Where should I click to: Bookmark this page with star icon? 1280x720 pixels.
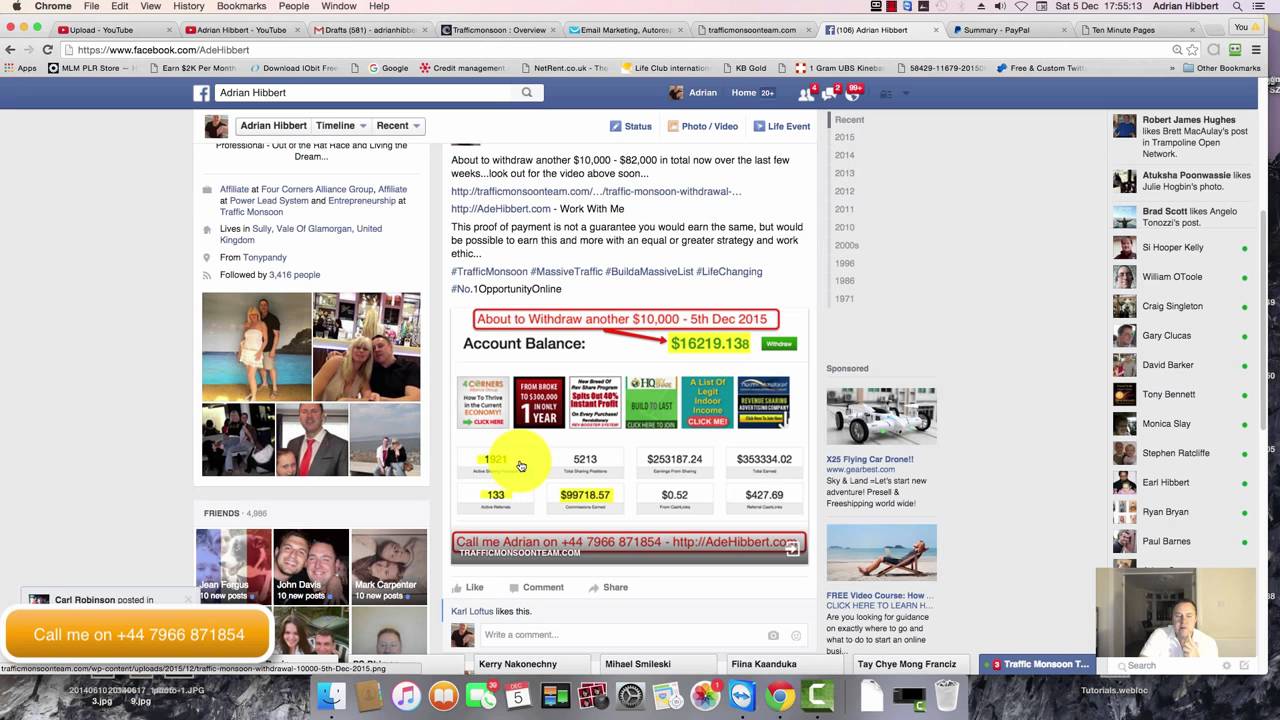pyautogui.click(x=1192, y=50)
